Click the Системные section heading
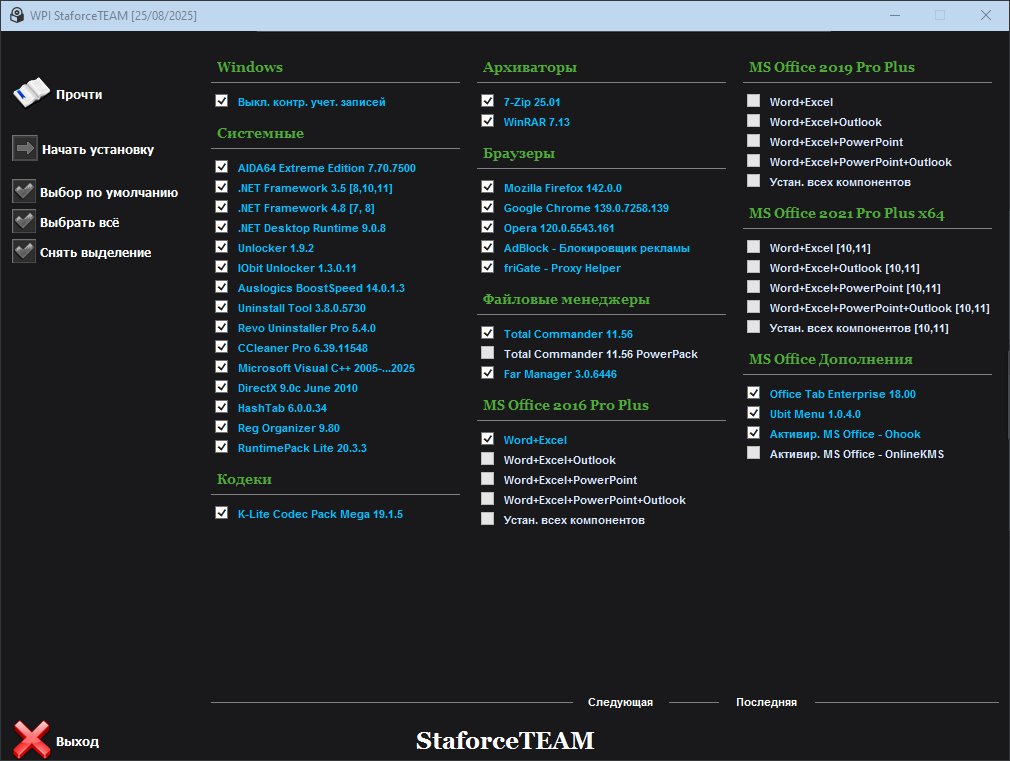This screenshot has width=1010, height=761. pos(260,133)
